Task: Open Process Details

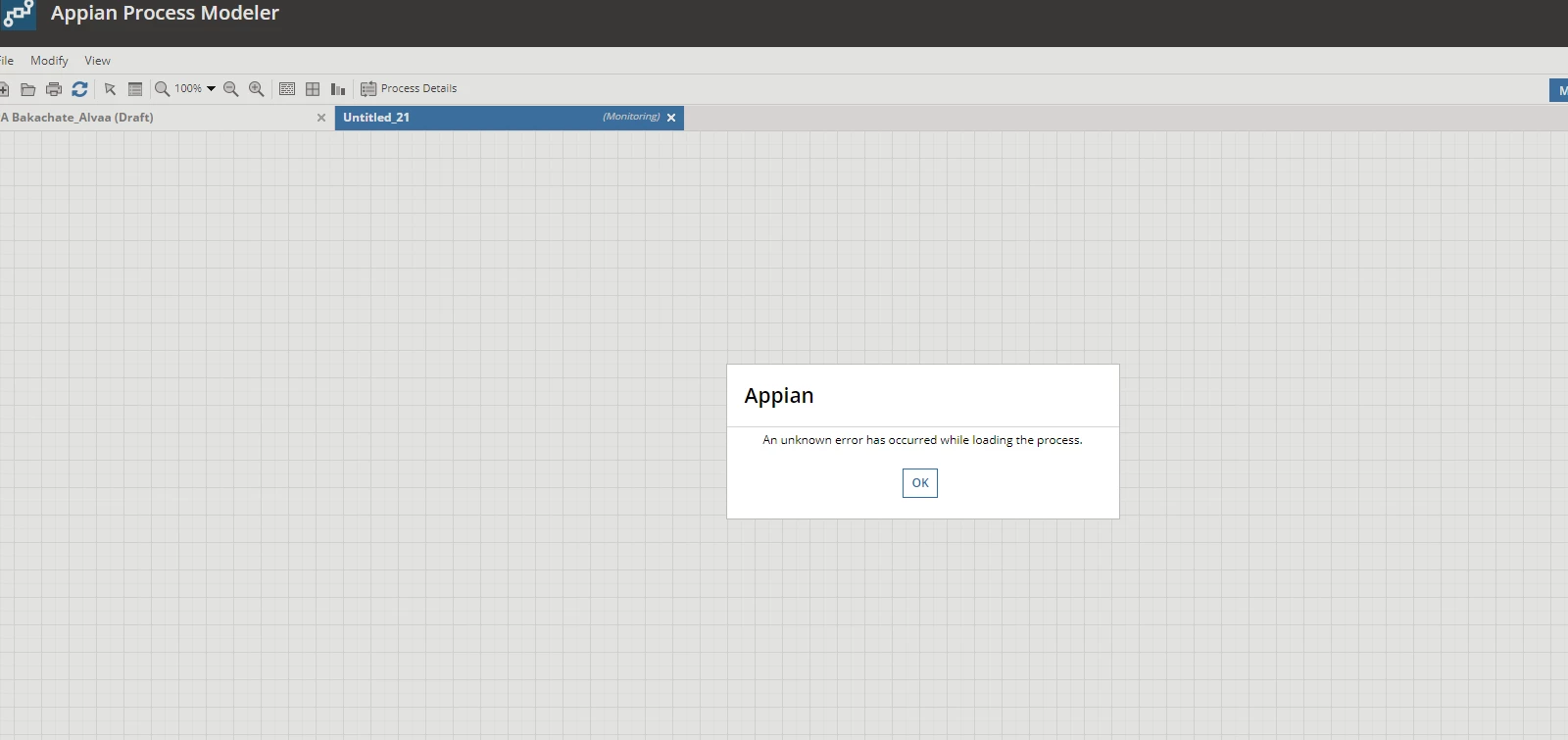Action: click(x=409, y=89)
